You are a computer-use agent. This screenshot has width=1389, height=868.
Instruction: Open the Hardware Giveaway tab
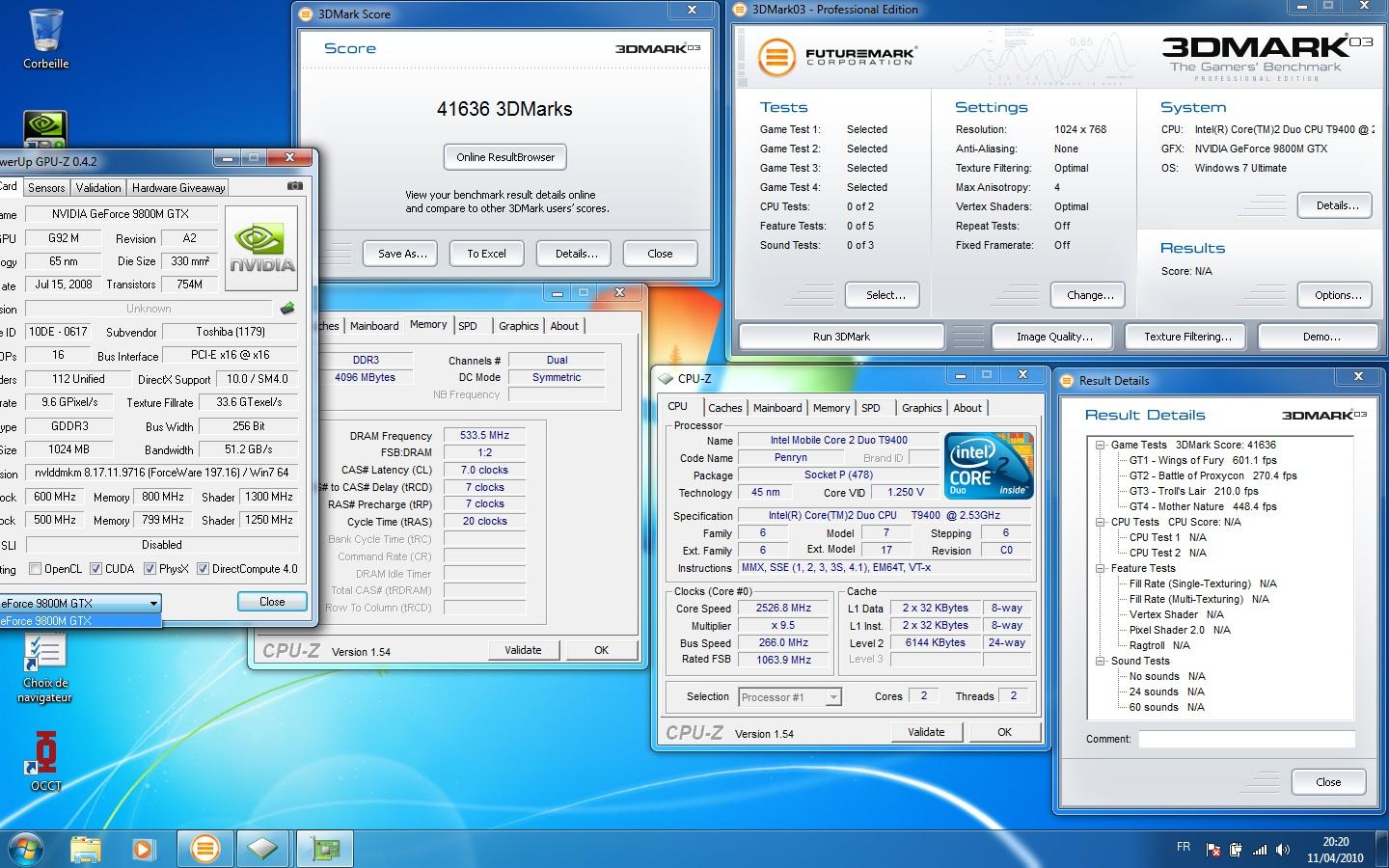[178, 188]
